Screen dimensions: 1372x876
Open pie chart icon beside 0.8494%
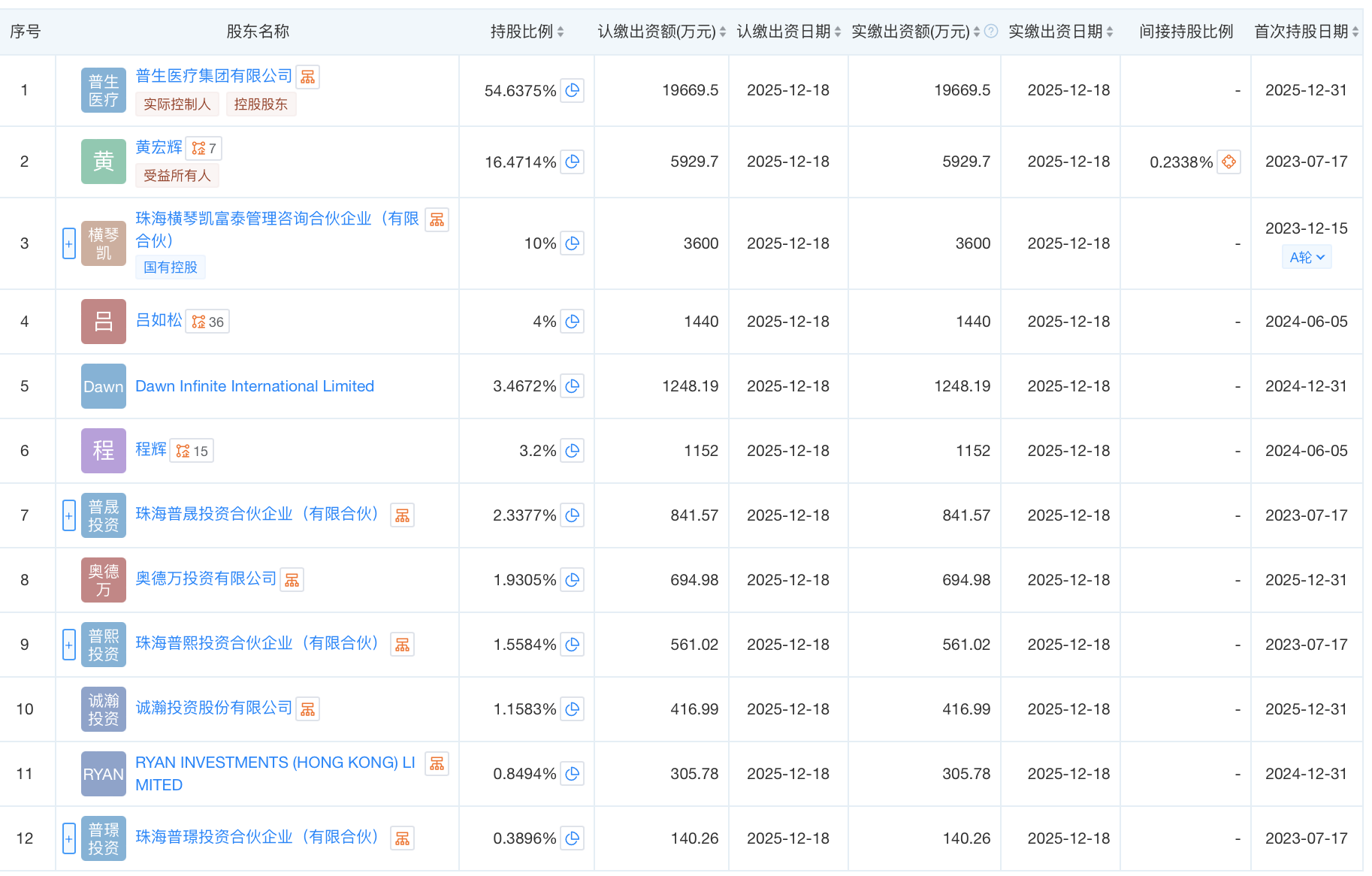[x=573, y=774]
